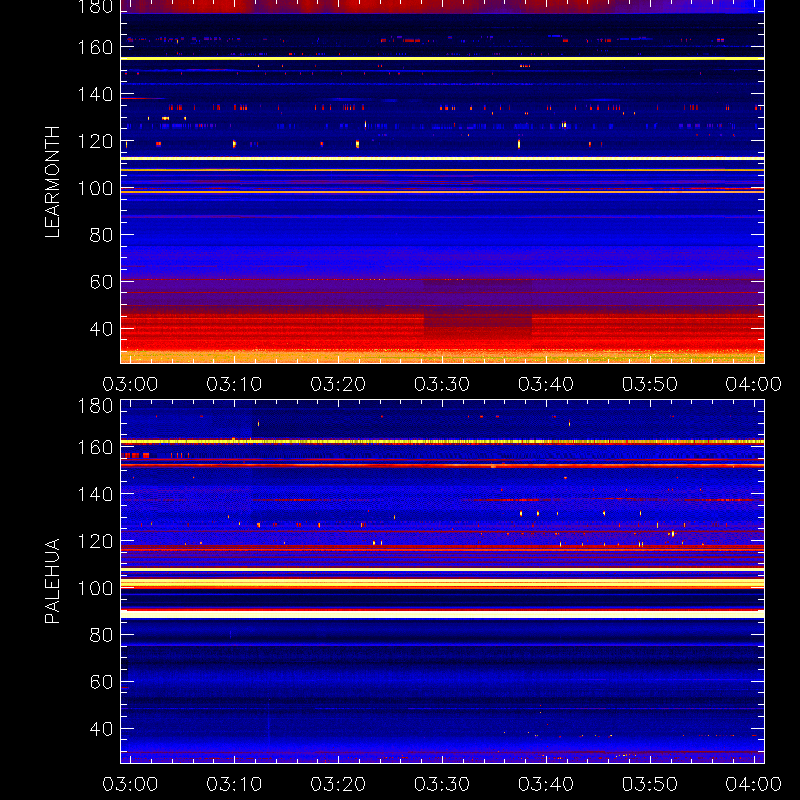The height and width of the screenshot is (800, 800).
Task: Click the PALEHUA axis title
Action: [53, 581]
